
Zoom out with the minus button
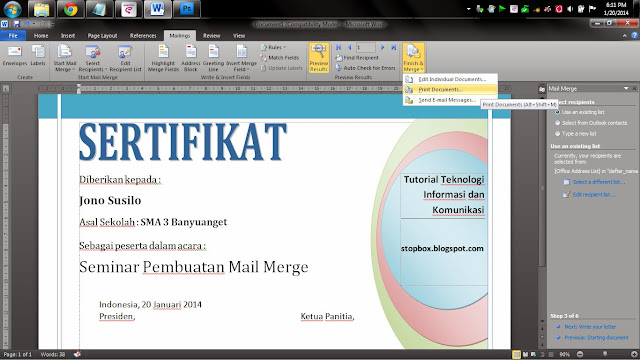point(580,354)
